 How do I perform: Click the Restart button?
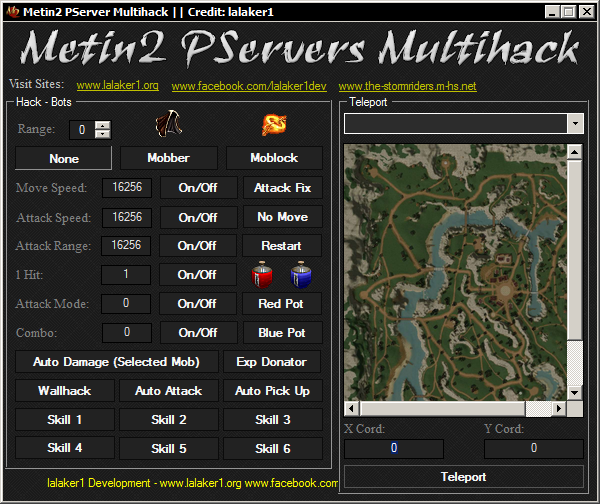282,246
